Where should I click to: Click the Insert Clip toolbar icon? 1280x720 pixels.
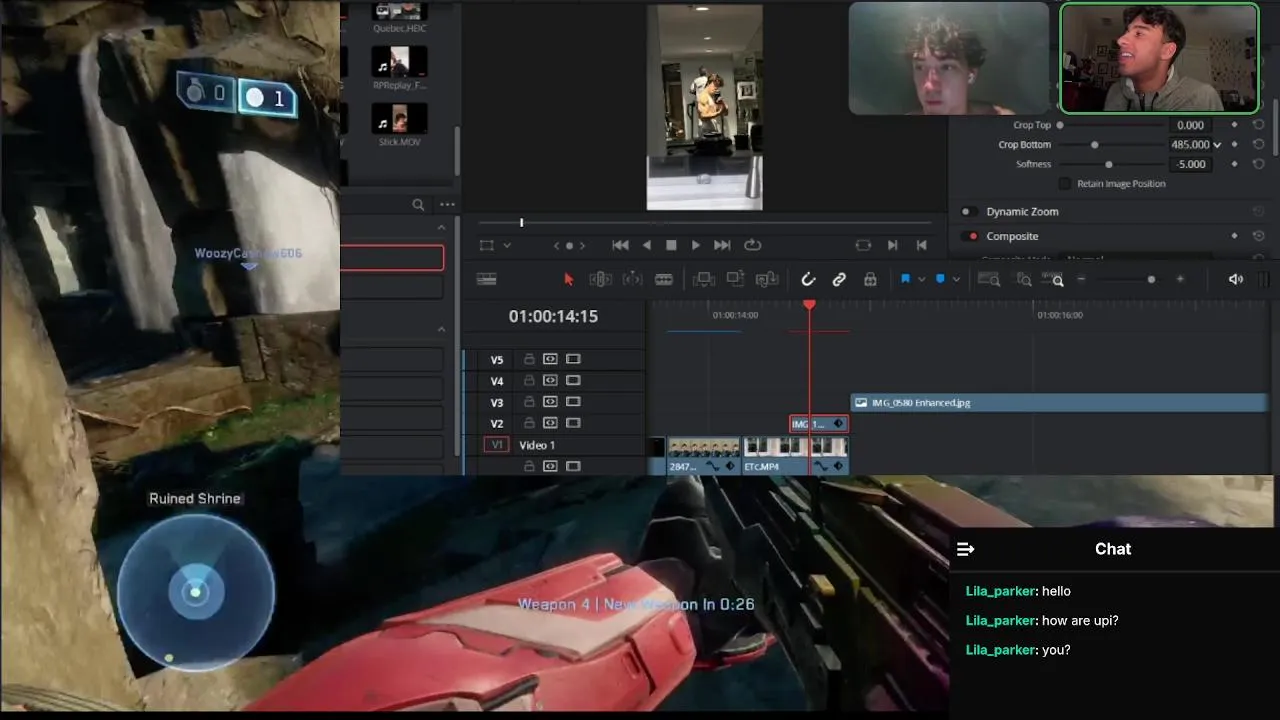tap(703, 280)
